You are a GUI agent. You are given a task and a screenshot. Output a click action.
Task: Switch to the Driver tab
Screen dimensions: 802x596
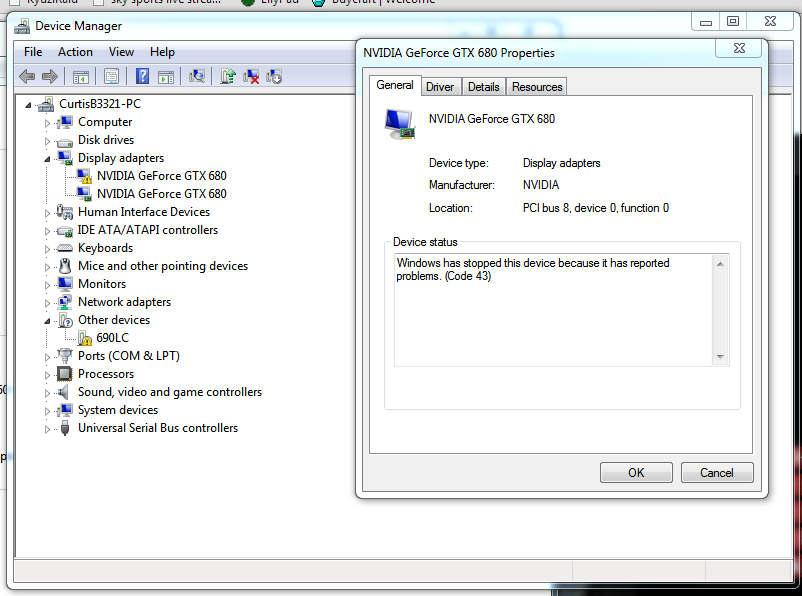click(x=440, y=87)
